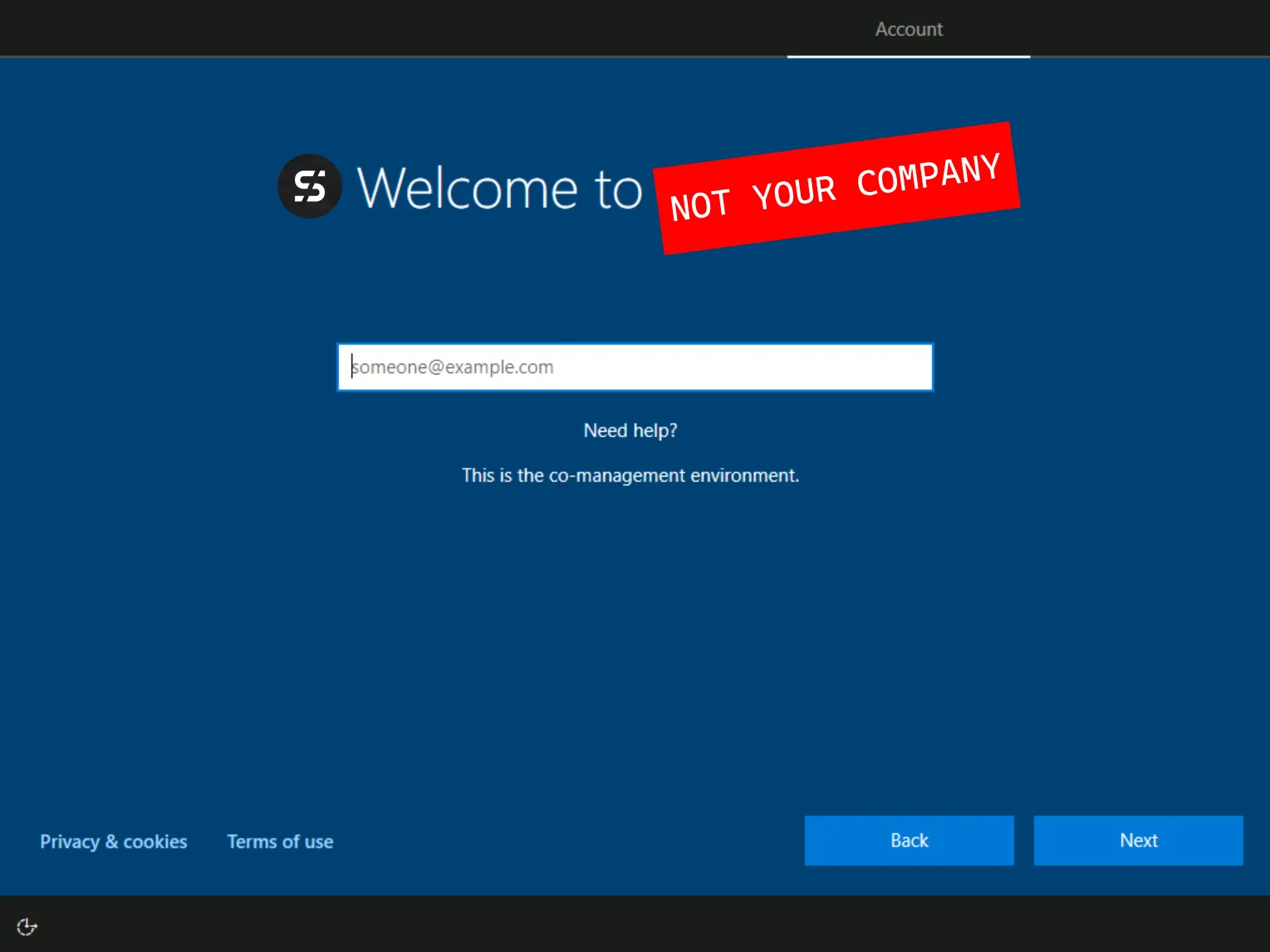1270x952 pixels.
Task: Focus the someone@example.com email field
Action: (635, 367)
